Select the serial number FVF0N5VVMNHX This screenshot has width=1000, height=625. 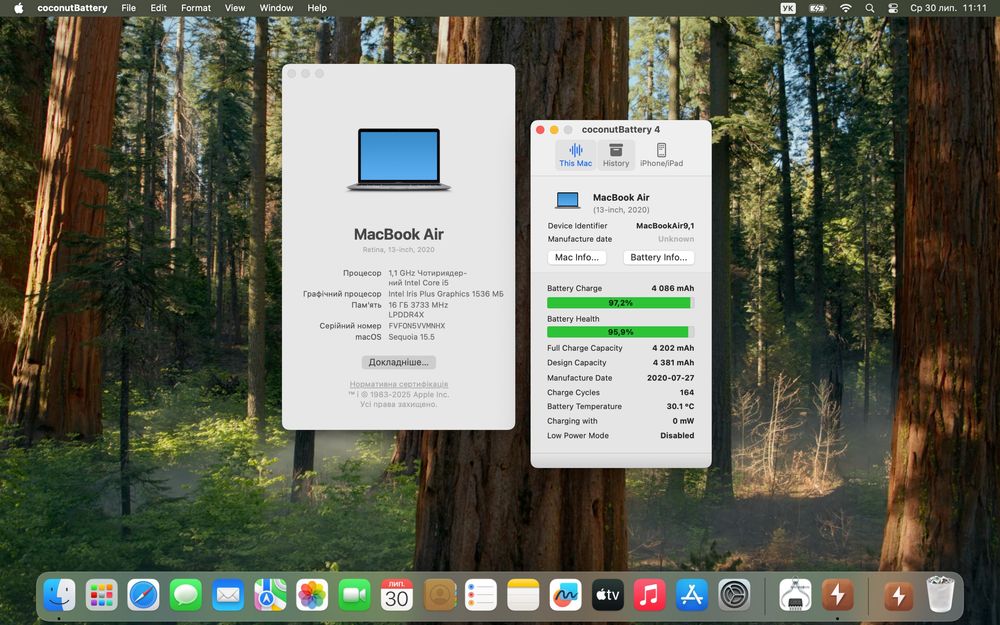(x=416, y=325)
